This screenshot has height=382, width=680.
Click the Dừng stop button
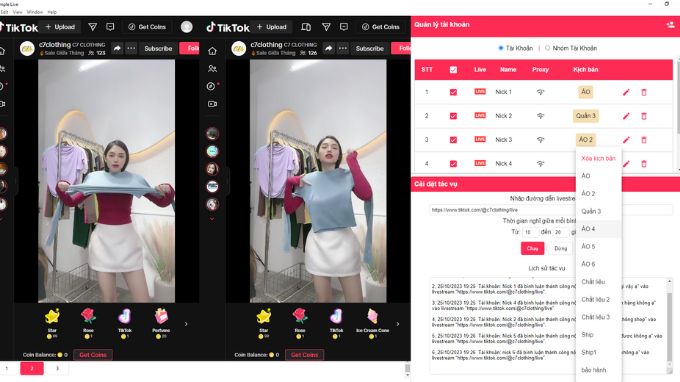(560, 248)
